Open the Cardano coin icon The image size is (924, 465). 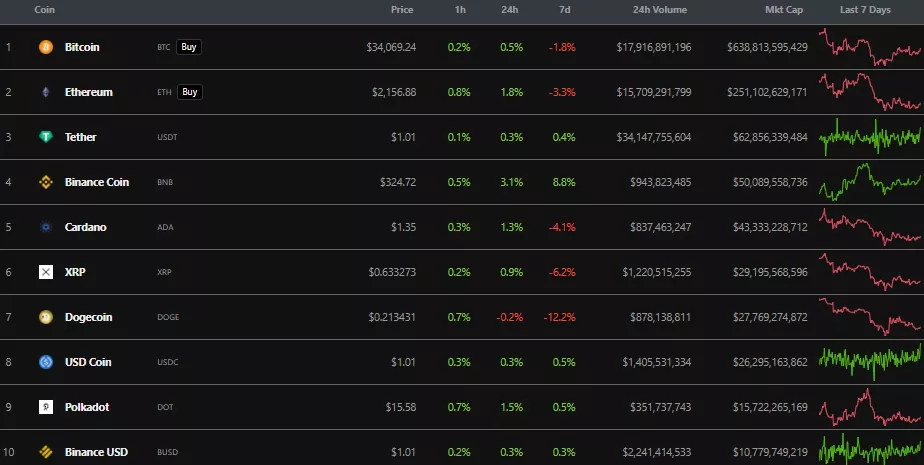(x=45, y=227)
